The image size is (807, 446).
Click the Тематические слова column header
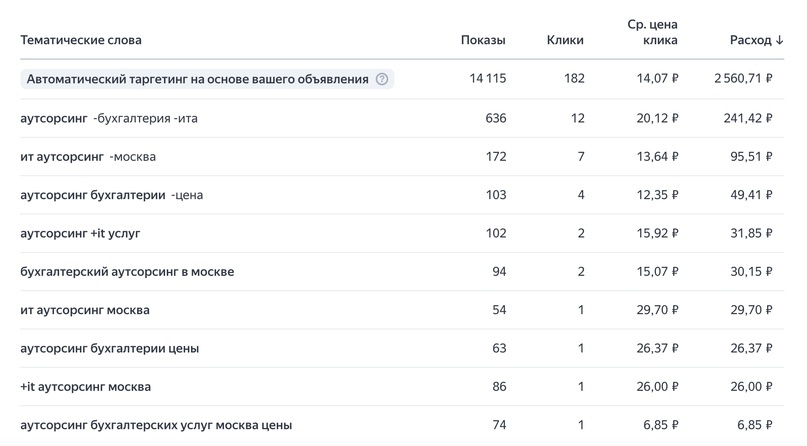point(81,40)
